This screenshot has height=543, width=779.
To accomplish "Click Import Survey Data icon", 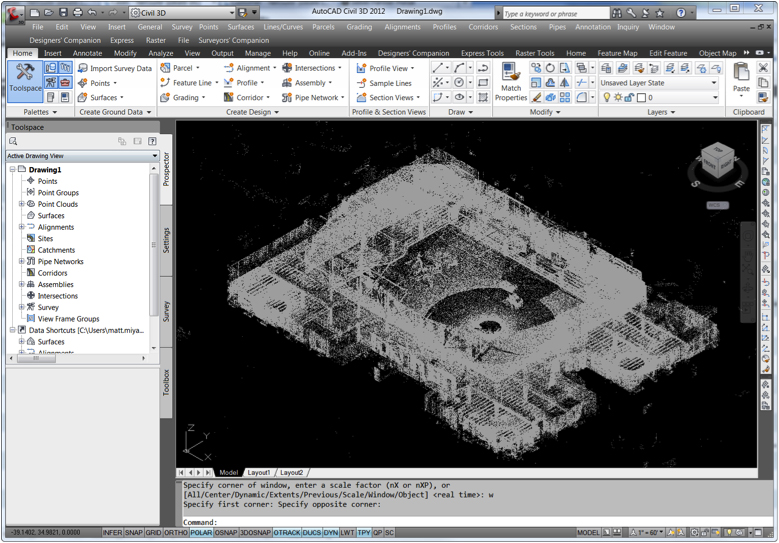I will pos(83,68).
